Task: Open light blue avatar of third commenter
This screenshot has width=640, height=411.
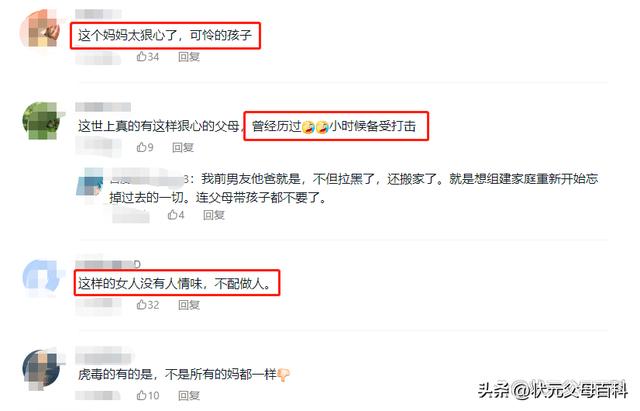Action: coord(42,278)
